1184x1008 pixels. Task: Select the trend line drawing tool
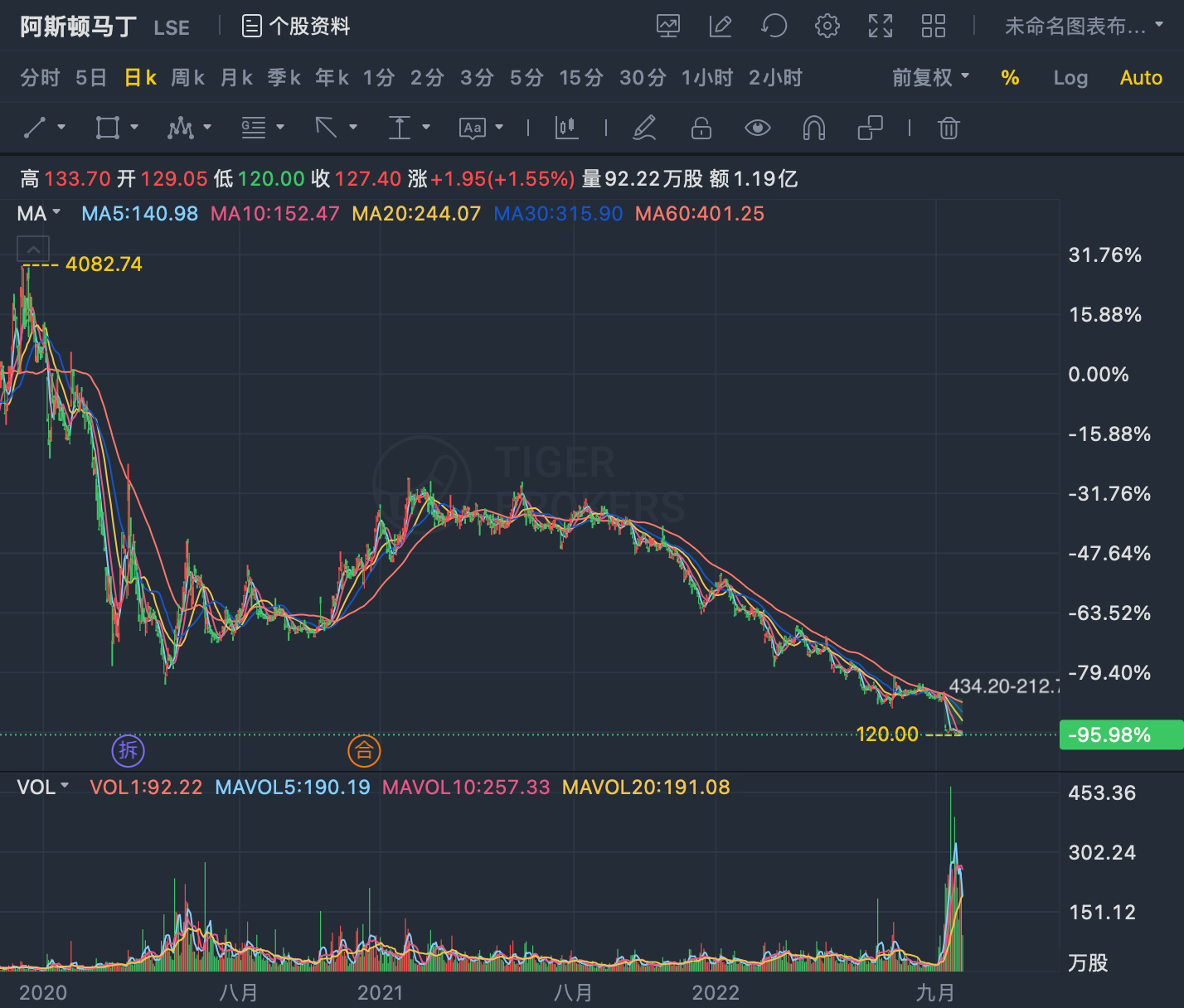[35, 128]
